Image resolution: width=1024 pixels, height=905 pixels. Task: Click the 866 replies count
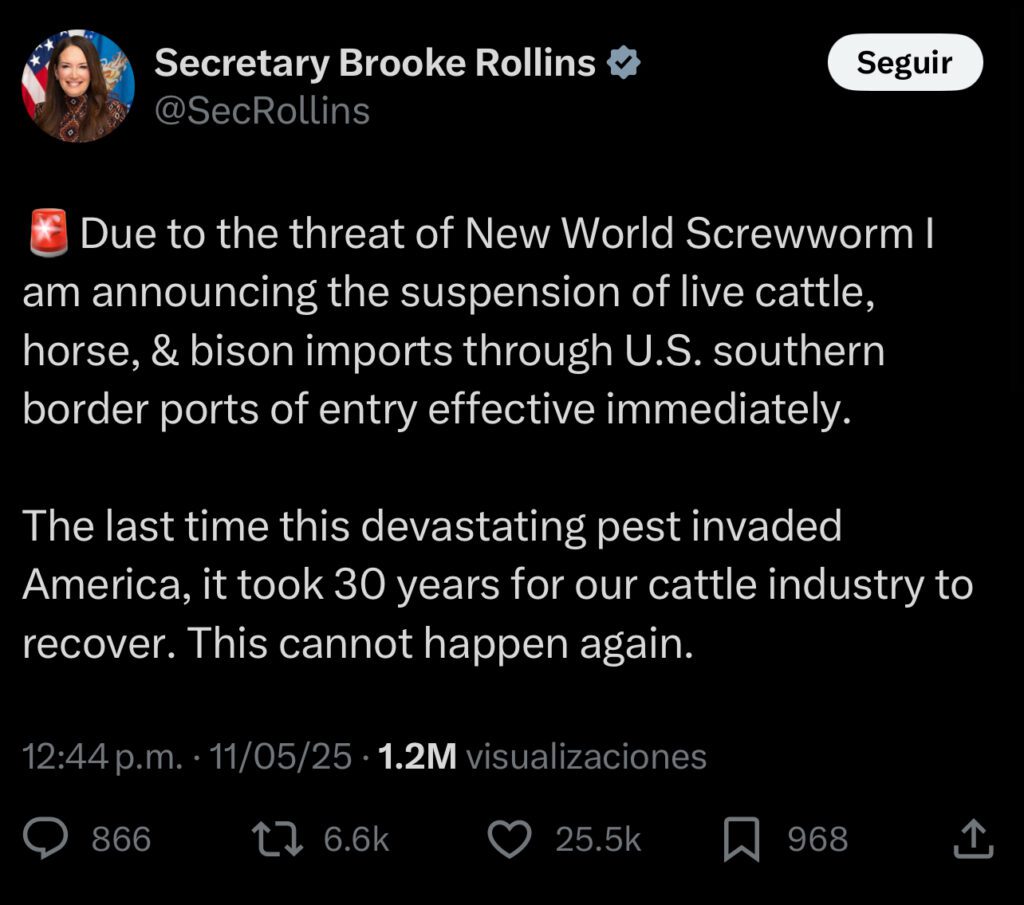click(121, 839)
